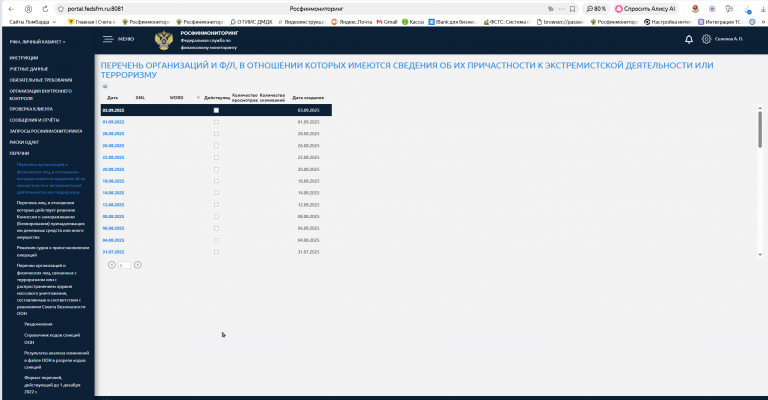
Task: Toggle checkbox in 08.08.2025 row
Action: click(216, 216)
